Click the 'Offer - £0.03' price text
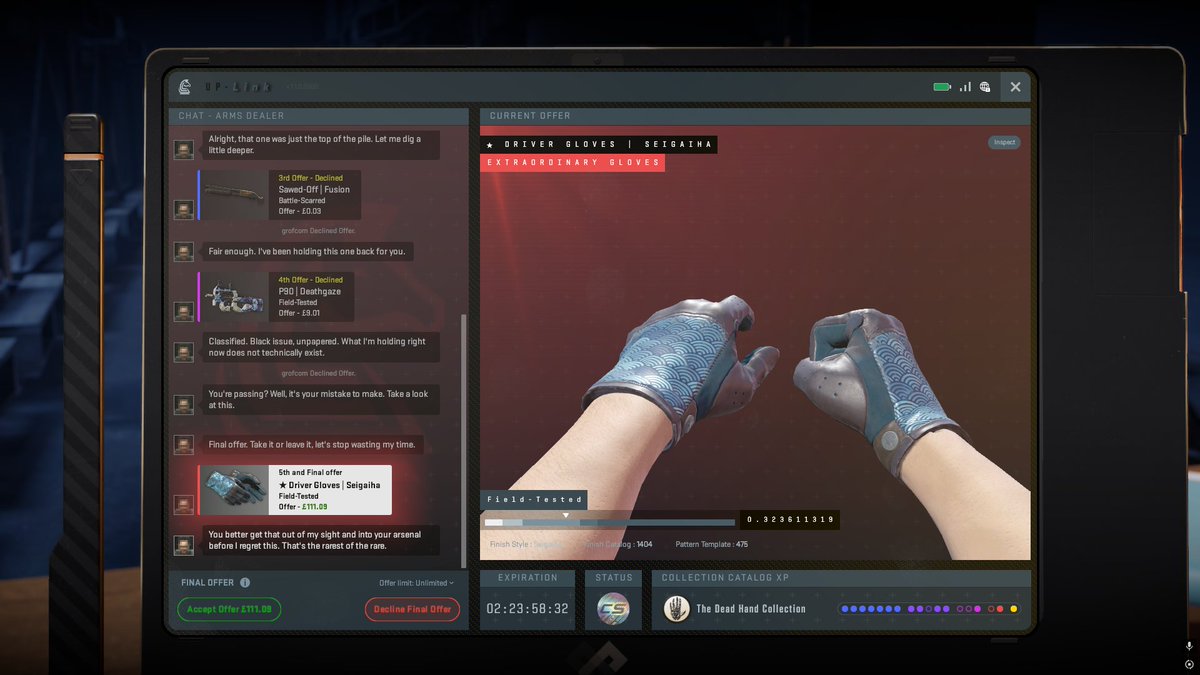This screenshot has height=675, width=1200. pos(300,211)
